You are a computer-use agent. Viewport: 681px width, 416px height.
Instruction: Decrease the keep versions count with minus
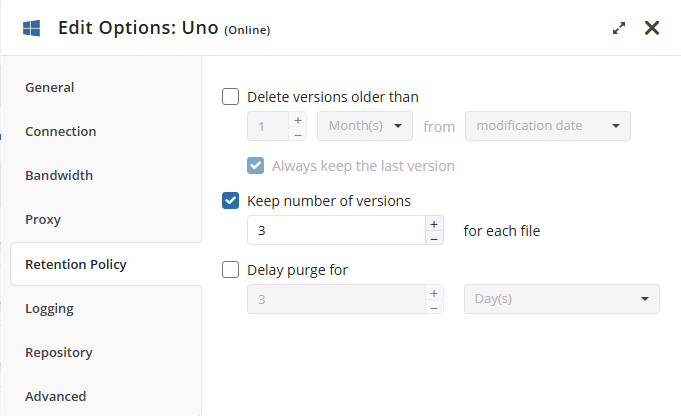point(434,238)
